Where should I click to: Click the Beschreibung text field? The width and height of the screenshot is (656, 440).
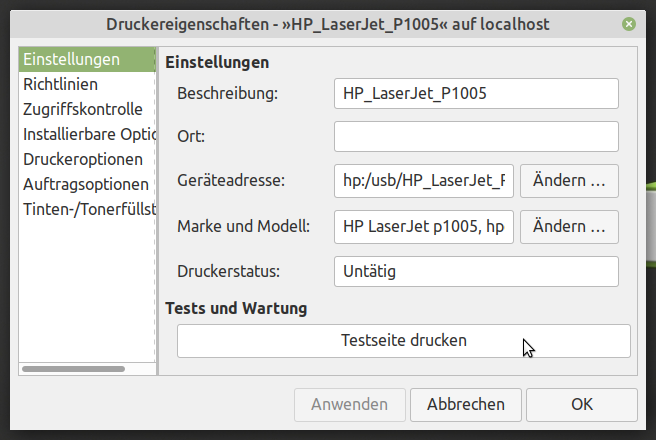[476, 93]
